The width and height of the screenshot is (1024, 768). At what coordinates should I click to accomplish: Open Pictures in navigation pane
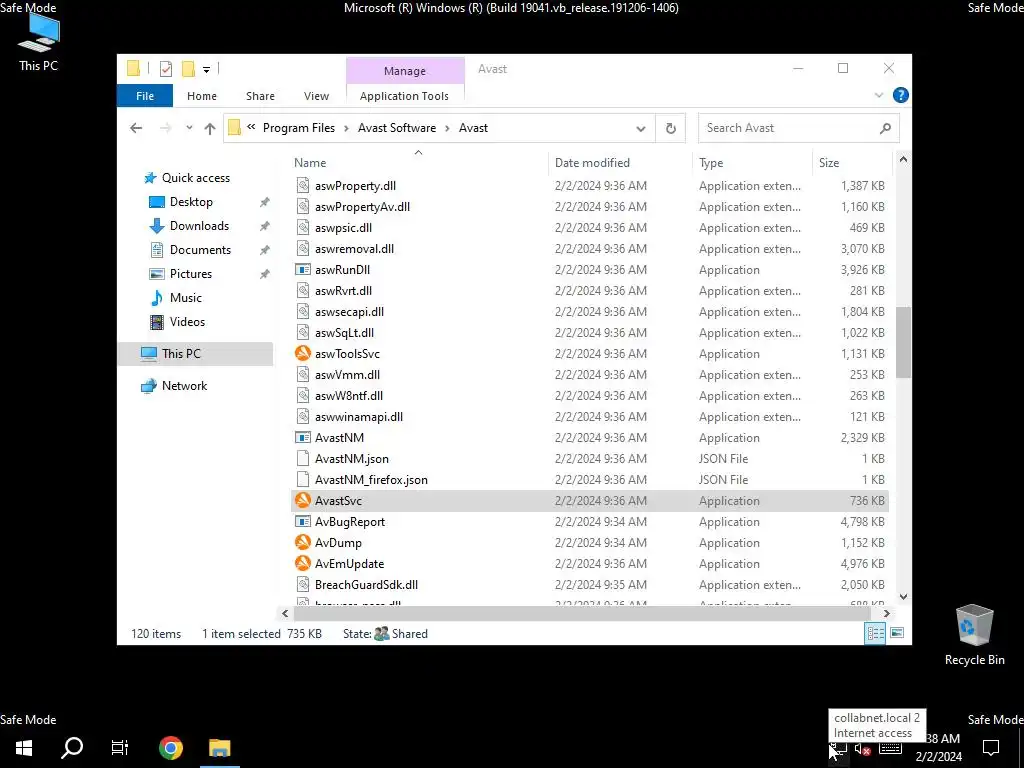[x=190, y=274]
